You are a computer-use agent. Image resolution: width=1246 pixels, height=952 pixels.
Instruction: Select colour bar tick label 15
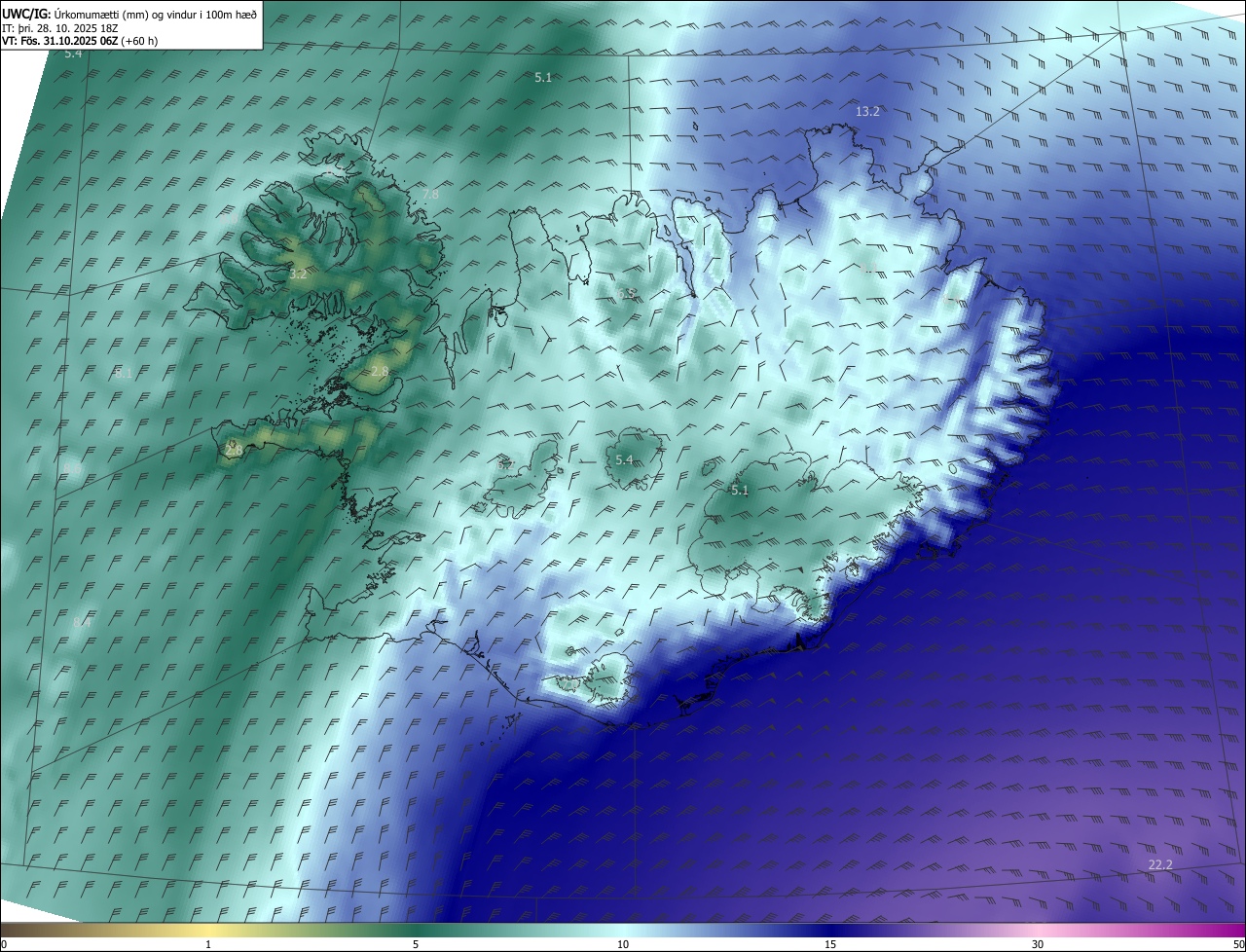point(830,944)
